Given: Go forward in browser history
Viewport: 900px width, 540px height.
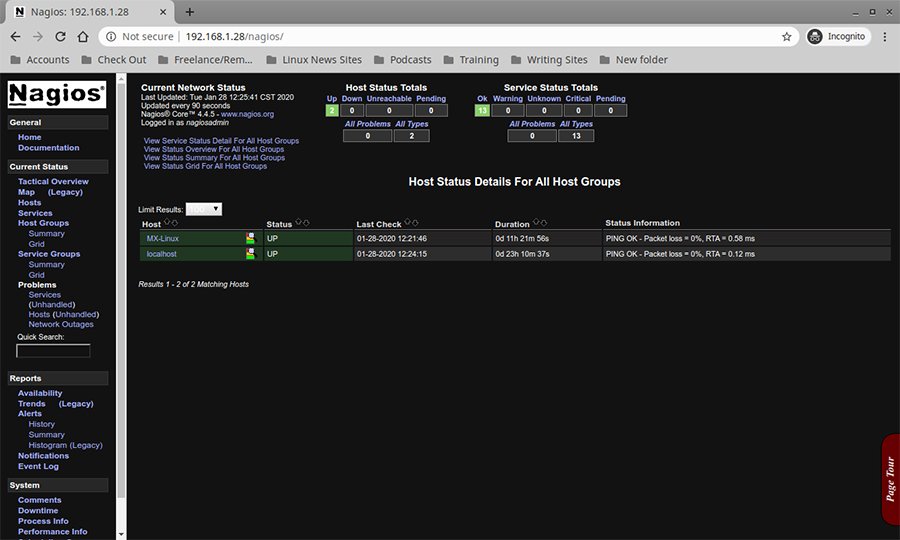Looking at the screenshot, I should 38,36.
